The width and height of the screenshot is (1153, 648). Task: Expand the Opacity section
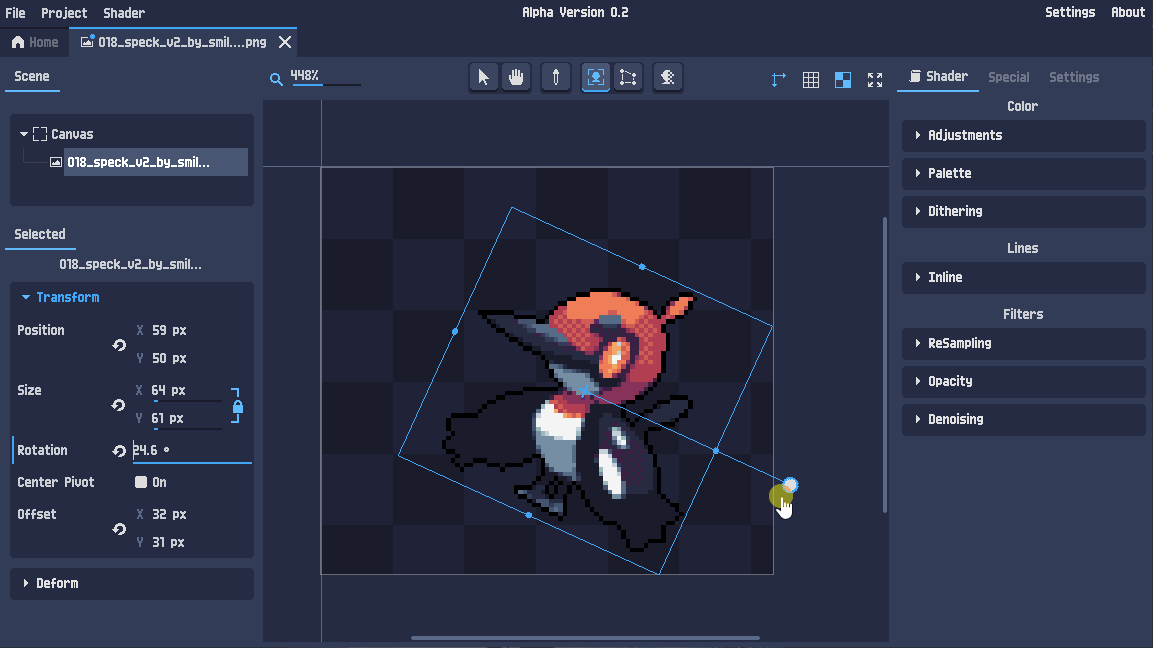[x=1024, y=382]
